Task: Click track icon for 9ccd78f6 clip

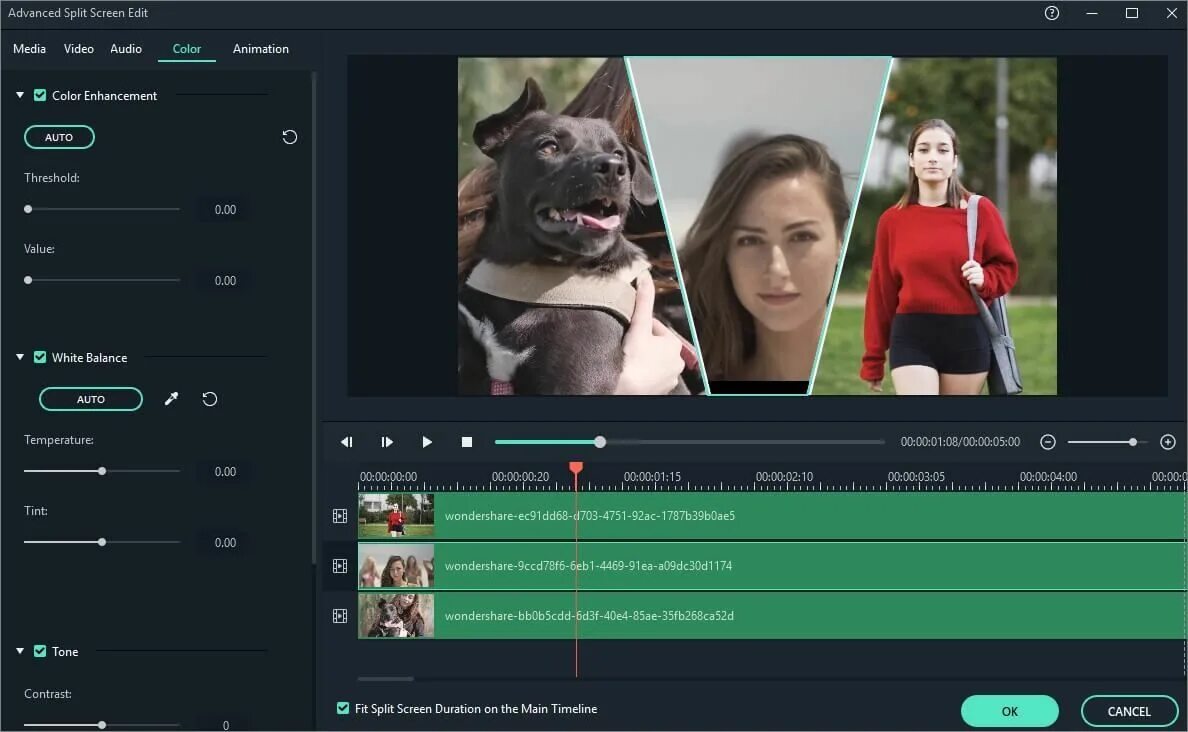Action: (340, 566)
